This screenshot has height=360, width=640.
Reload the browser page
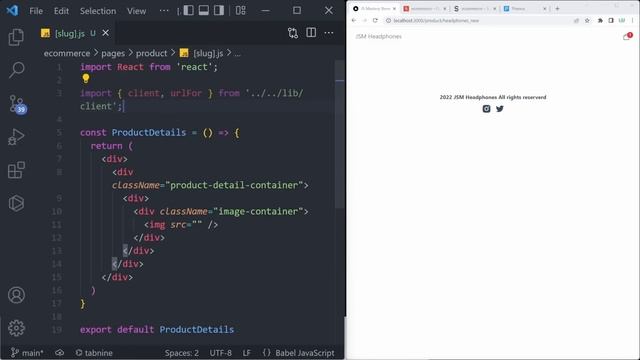pos(375,20)
